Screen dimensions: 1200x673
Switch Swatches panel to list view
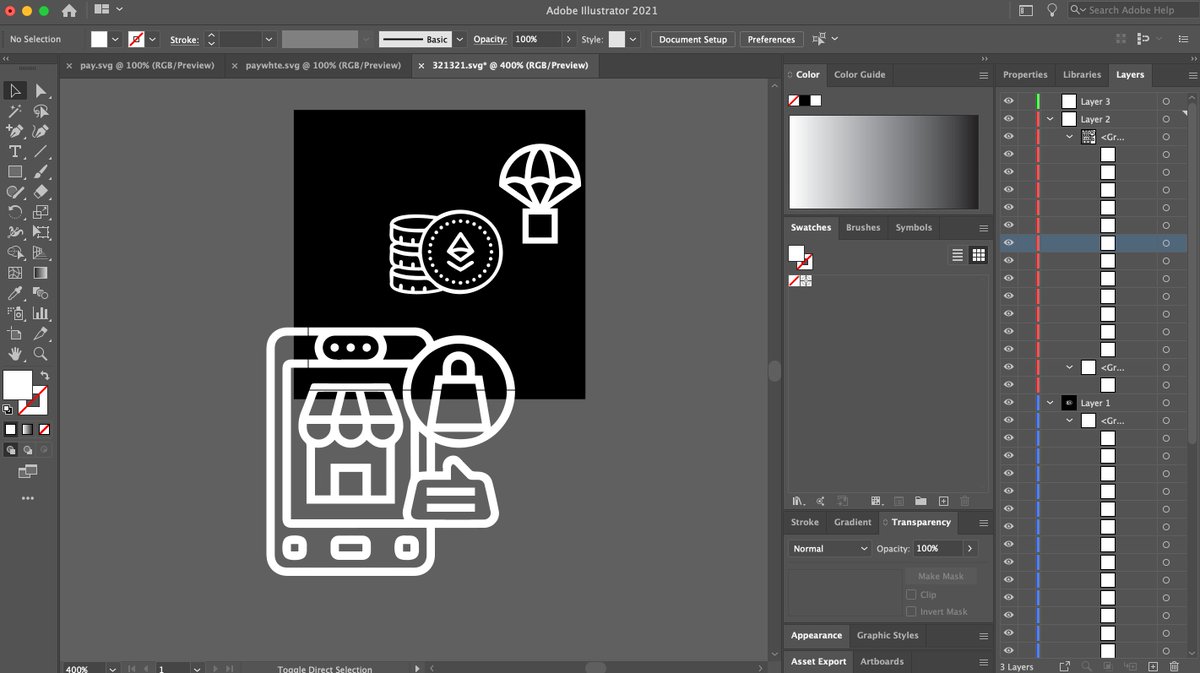[957, 255]
